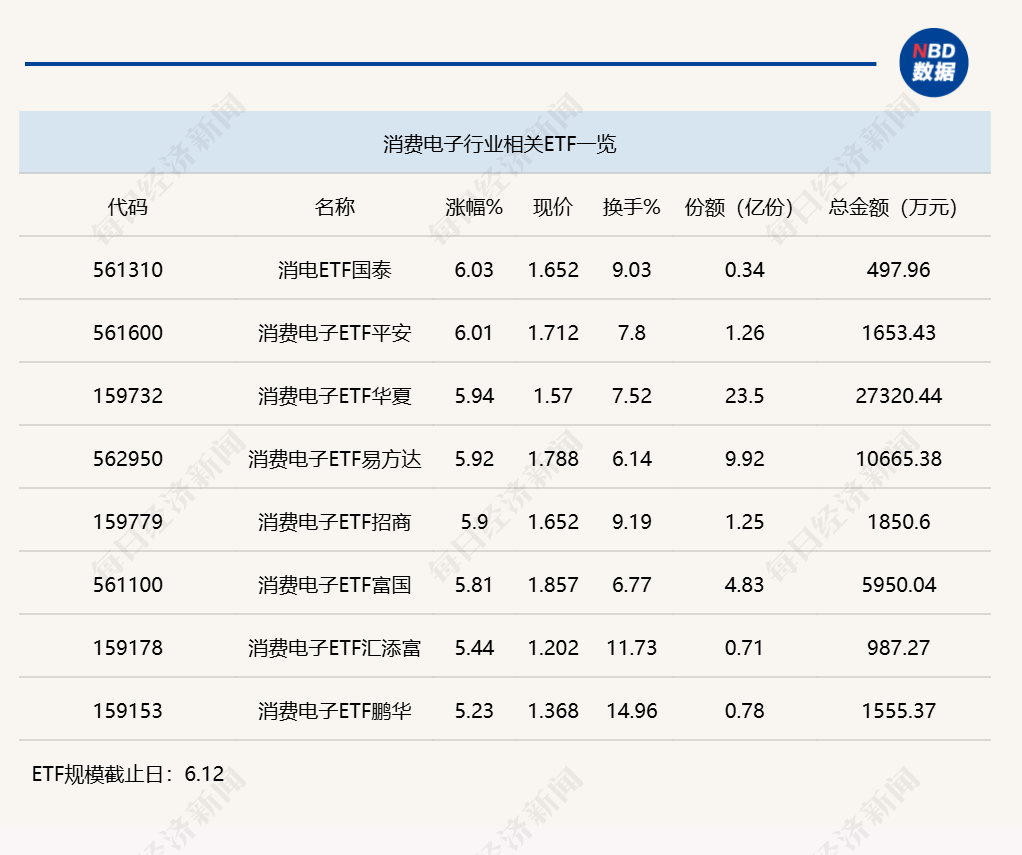The image size is (1022, 855).
Task: Click the total amount 987.27
Action: coord(898,648)
